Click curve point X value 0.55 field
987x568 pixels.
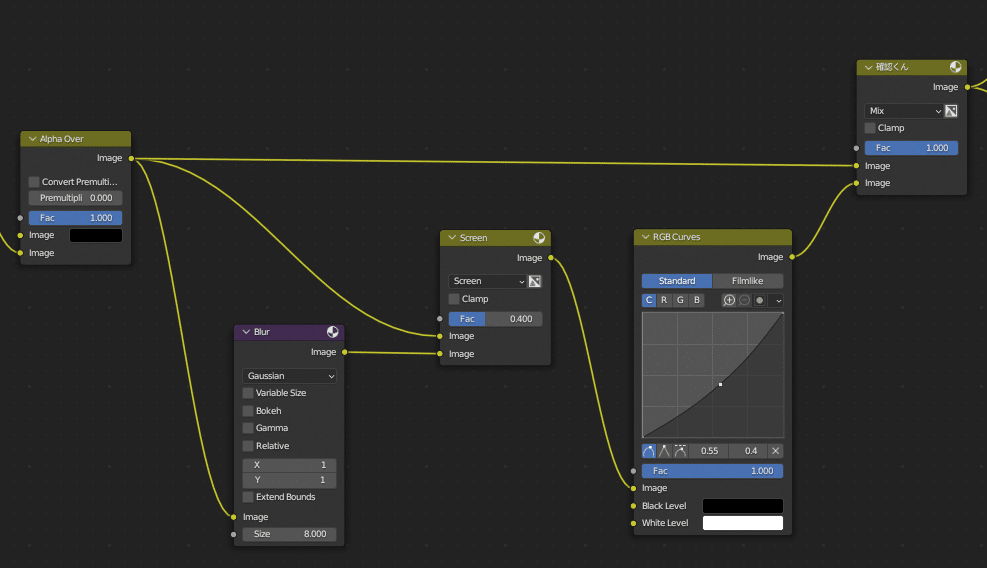709,451
